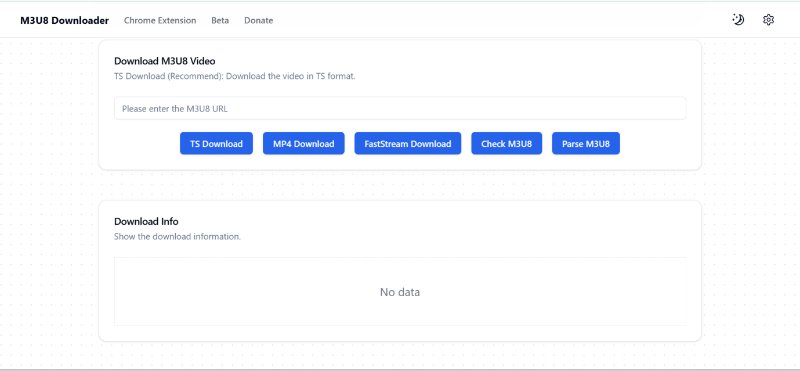Select the Download M3U8 Video heading
This screenshot has height=371, width=800.
pyautogui.click(x=165, y=61)
